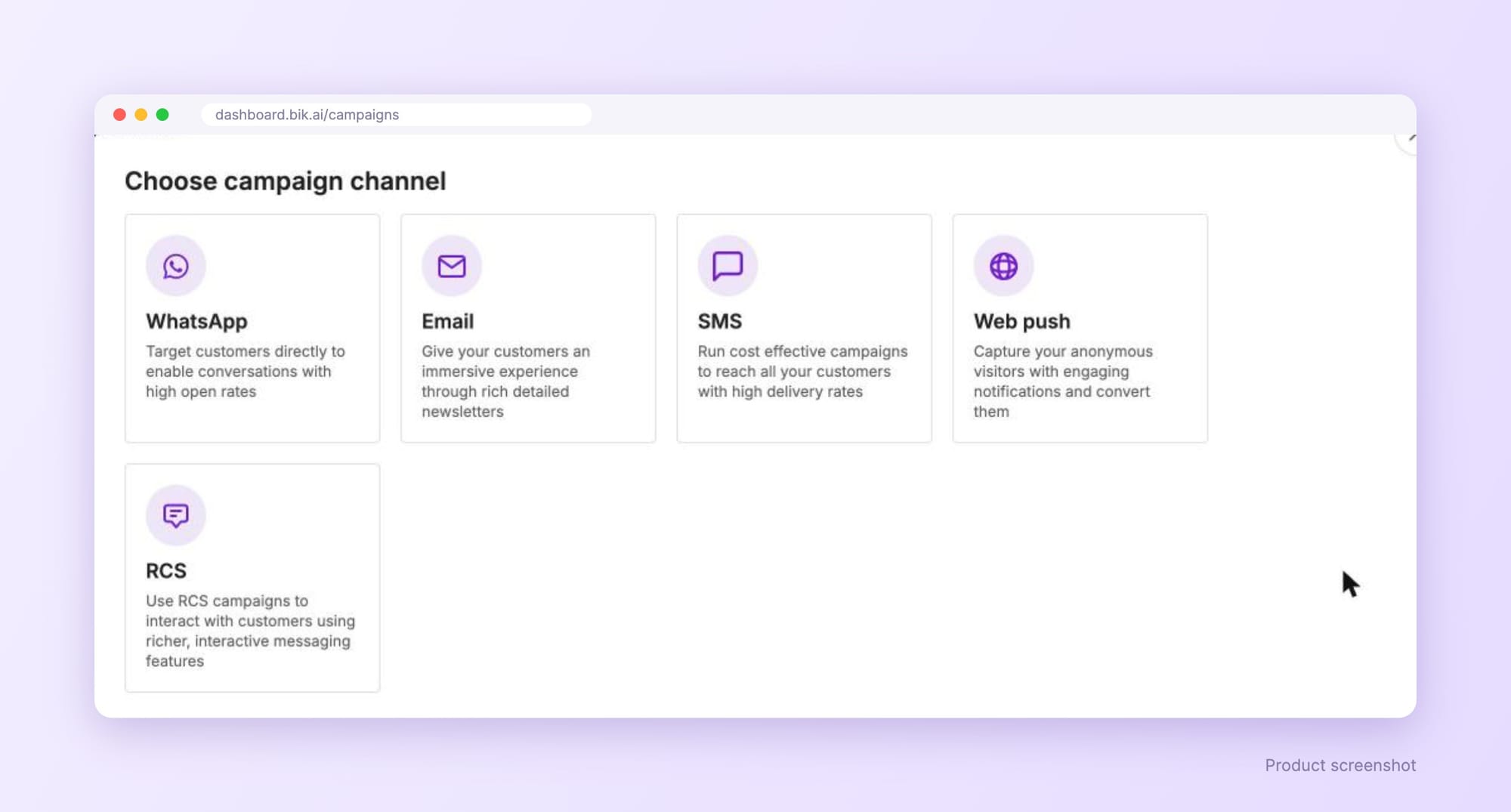Screen dimensions: 1511x812
Task: Click the green maximize window dot
Action: pyautogui.click(x=162, y=115)
